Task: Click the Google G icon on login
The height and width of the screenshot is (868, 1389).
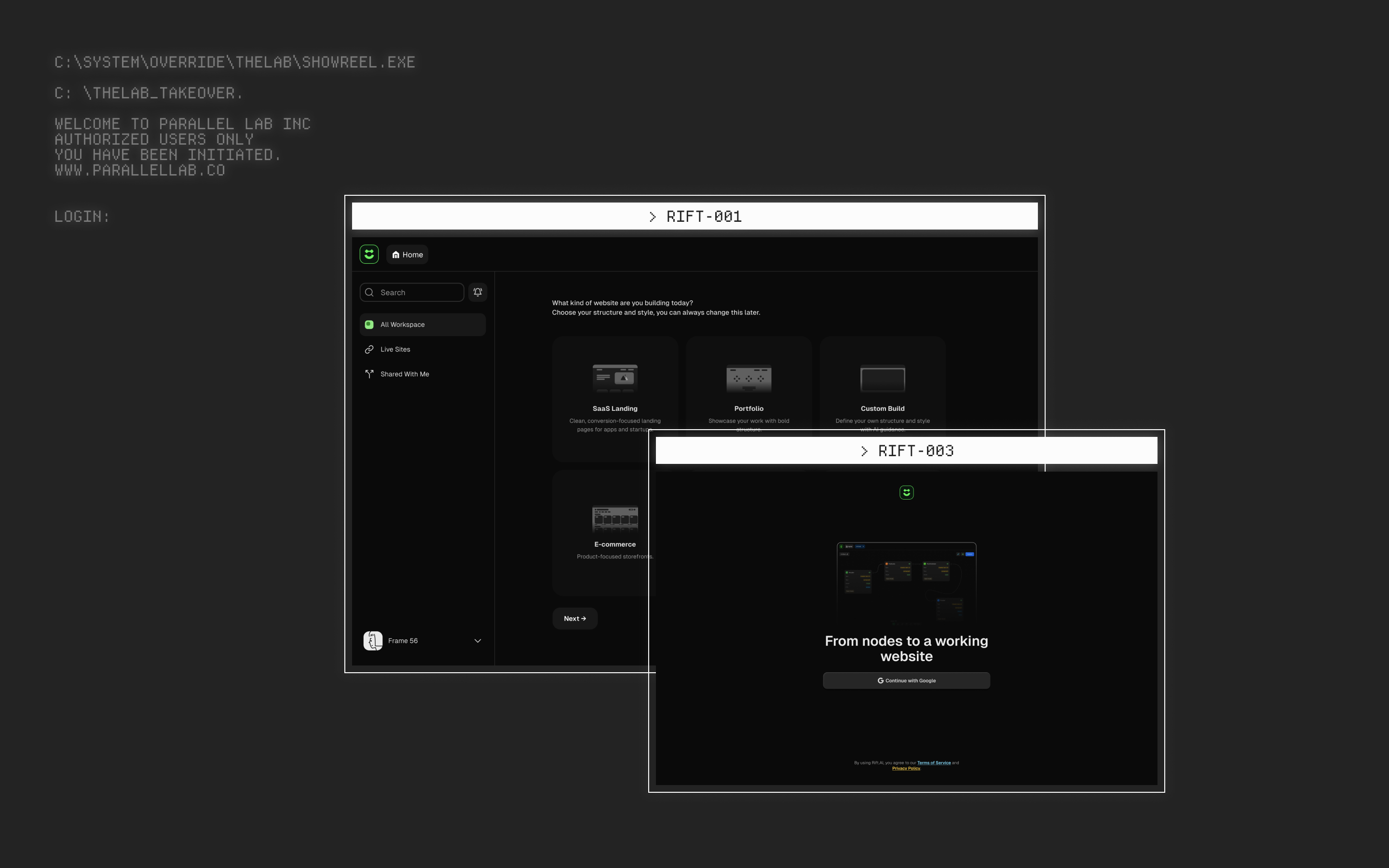Action: tap(881, 680)
